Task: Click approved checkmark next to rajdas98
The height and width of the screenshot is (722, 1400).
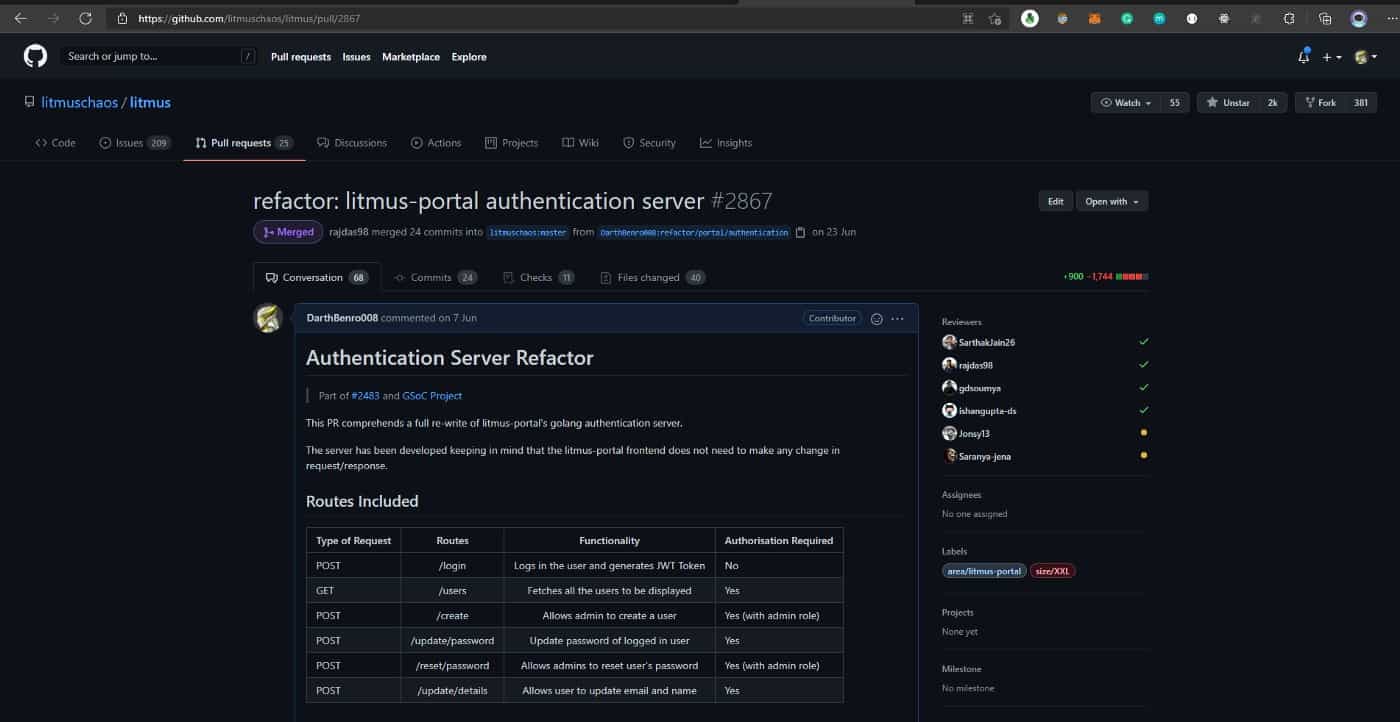Action: pyautogui.click(x=1143, y=365)
